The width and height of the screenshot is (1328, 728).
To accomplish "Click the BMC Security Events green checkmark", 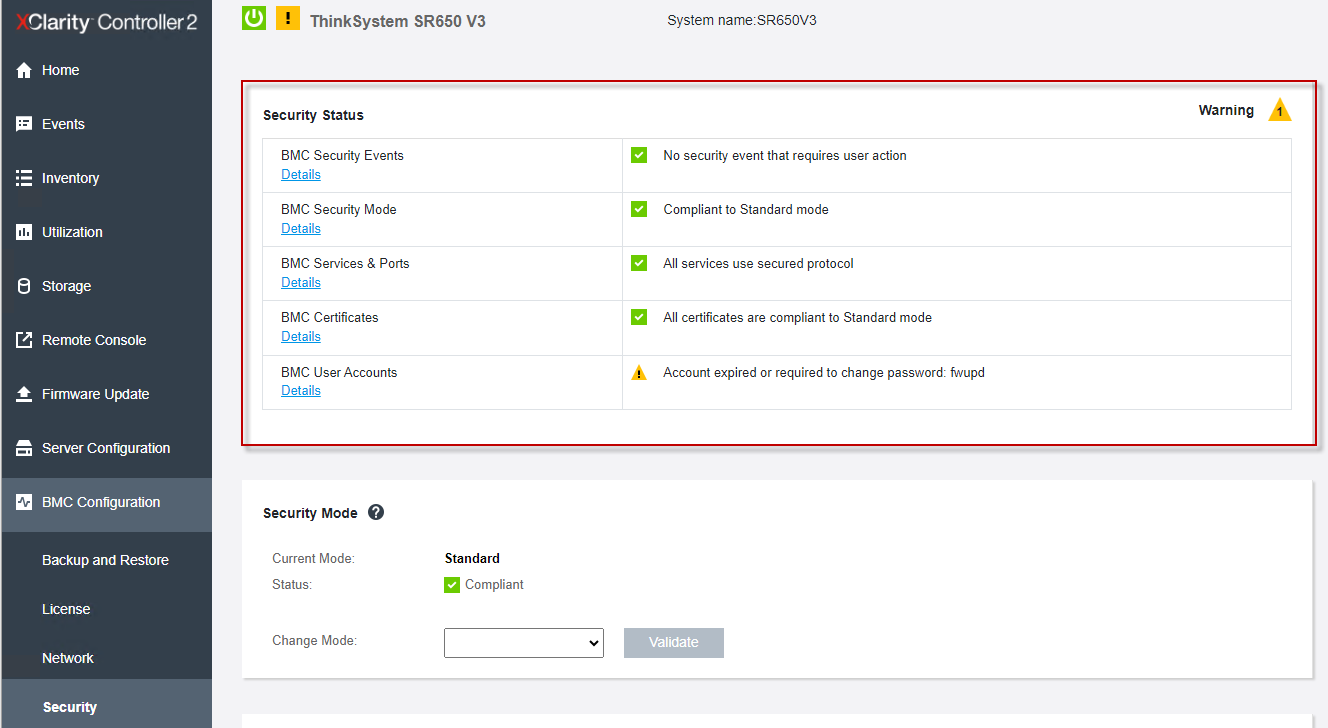I will tap(639, 155).
